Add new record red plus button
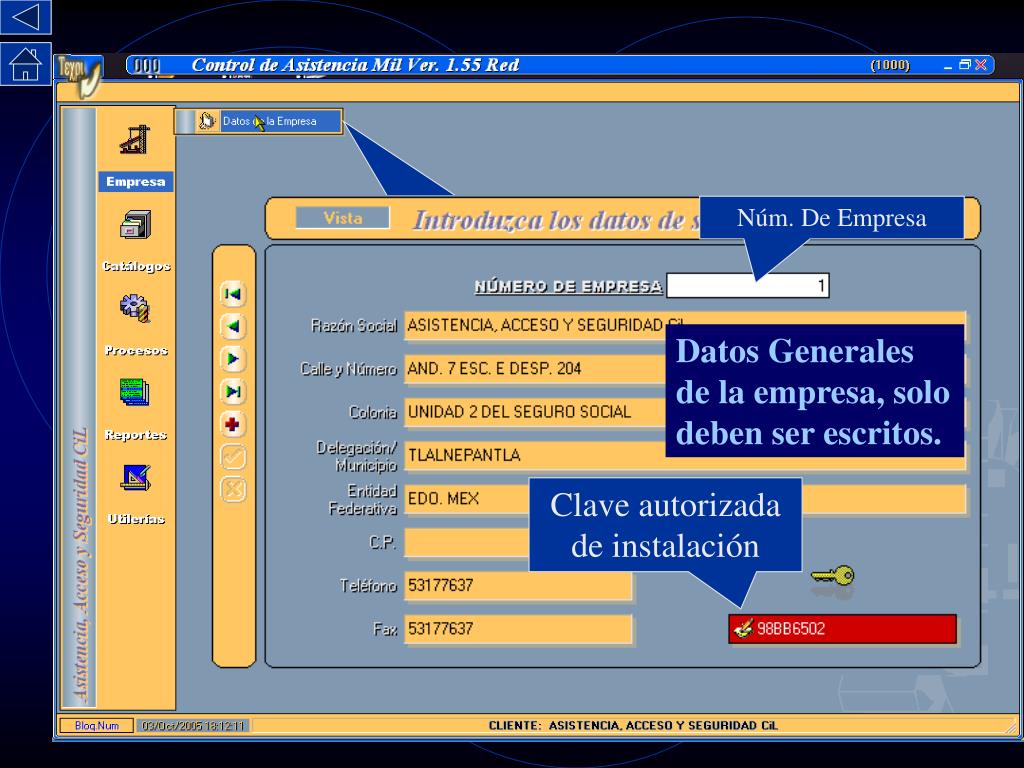 pyautogui.click(x=233, y=424)
